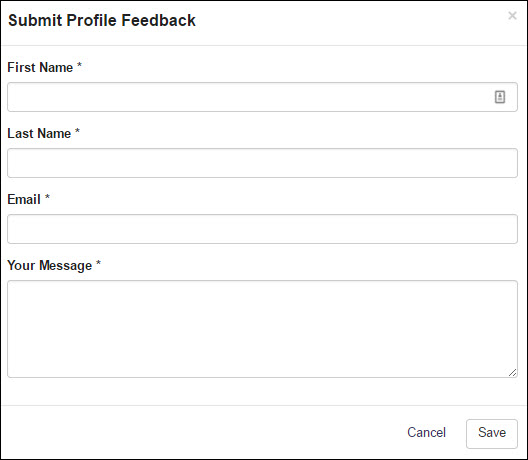Grab the message box resize handle
Screen dimensions: 528x460
[513, 372]
